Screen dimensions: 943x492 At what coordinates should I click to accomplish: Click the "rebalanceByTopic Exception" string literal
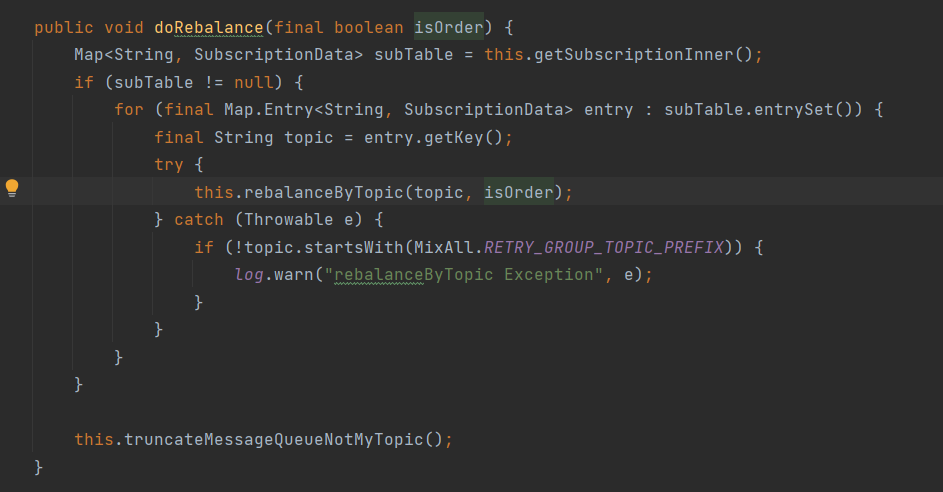468,274
